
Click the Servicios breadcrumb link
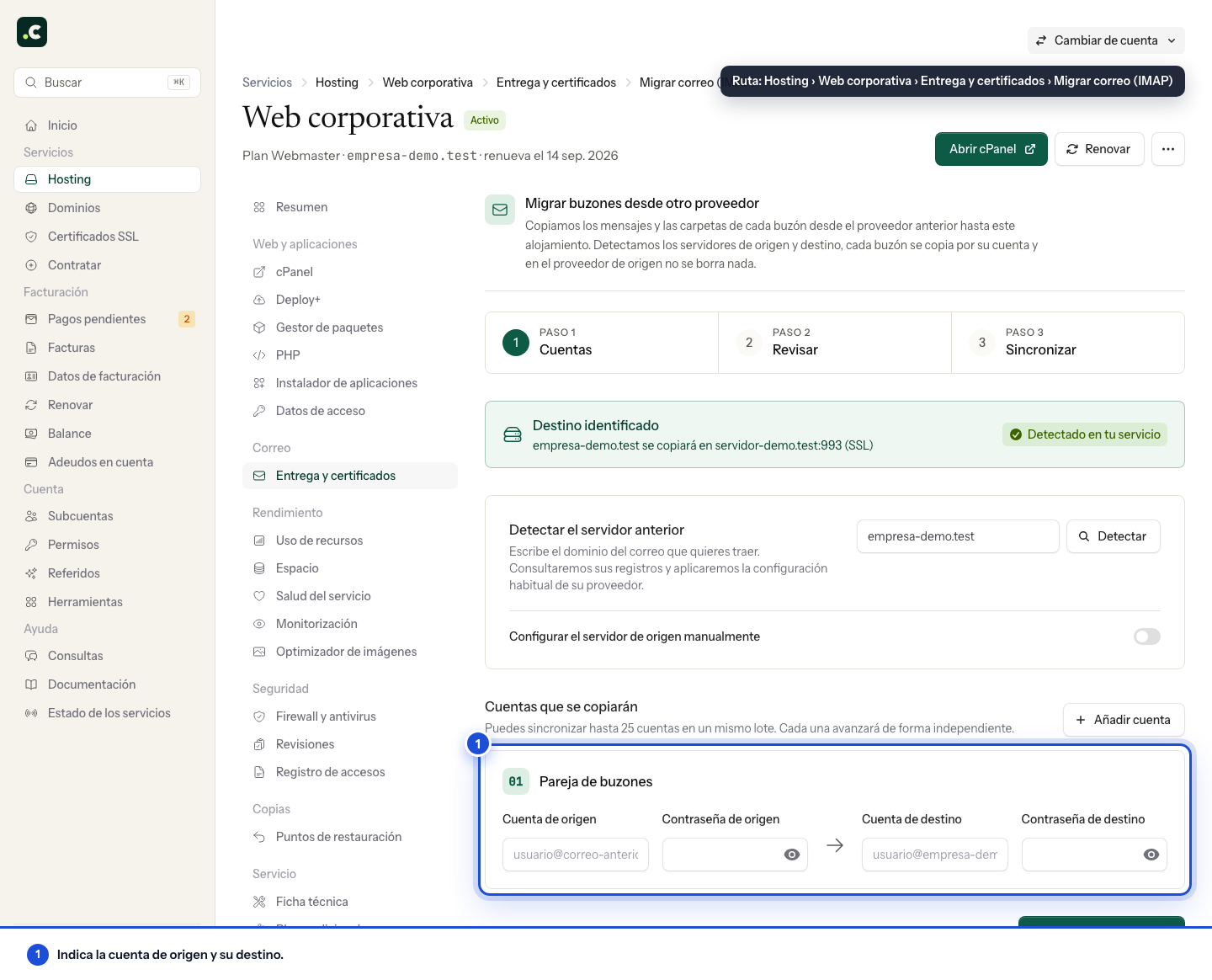point(267,83)
